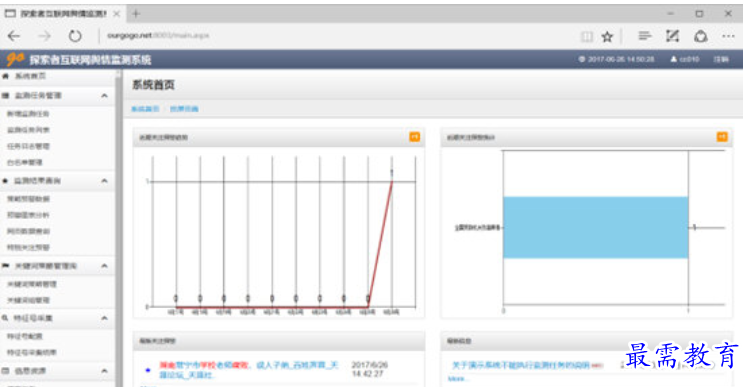Click the share icon in browser toolbar
Viewport: 747px width, 387px height.
point(700,36)
